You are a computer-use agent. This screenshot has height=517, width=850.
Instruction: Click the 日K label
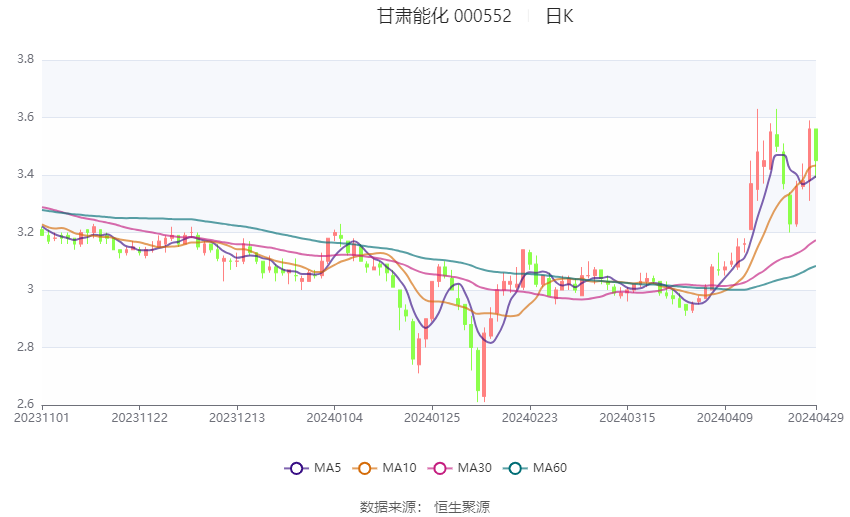[559, 16]
